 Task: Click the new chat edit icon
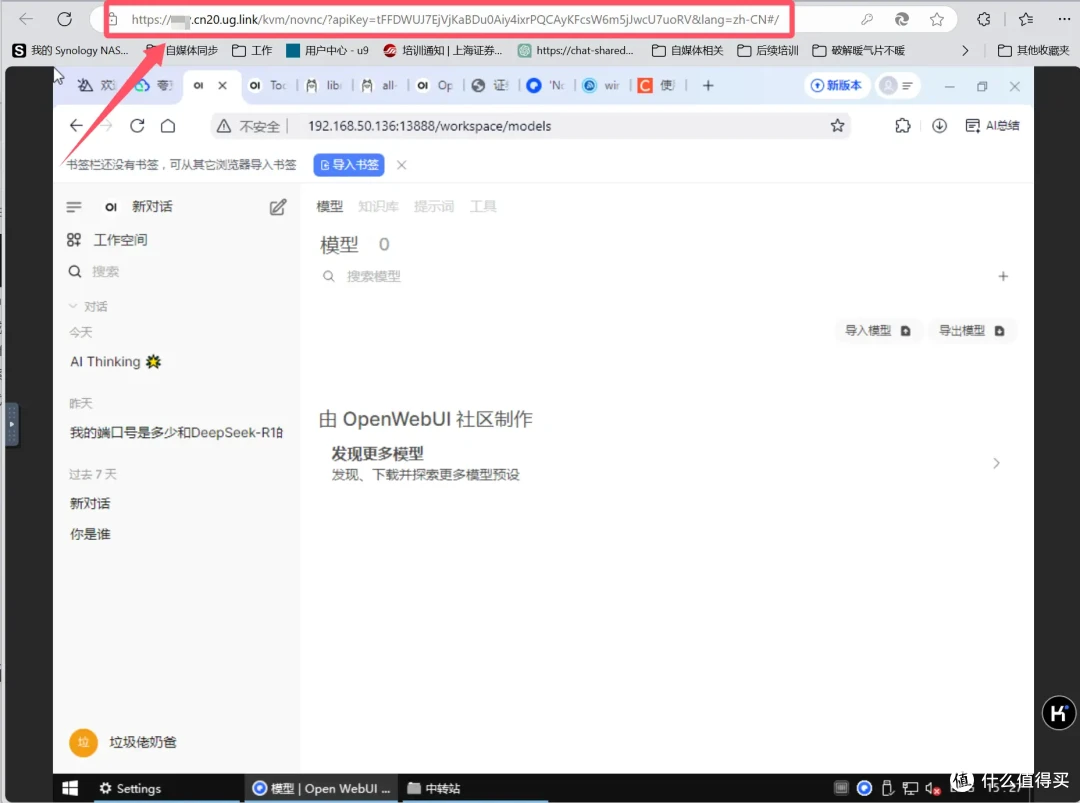278,207
